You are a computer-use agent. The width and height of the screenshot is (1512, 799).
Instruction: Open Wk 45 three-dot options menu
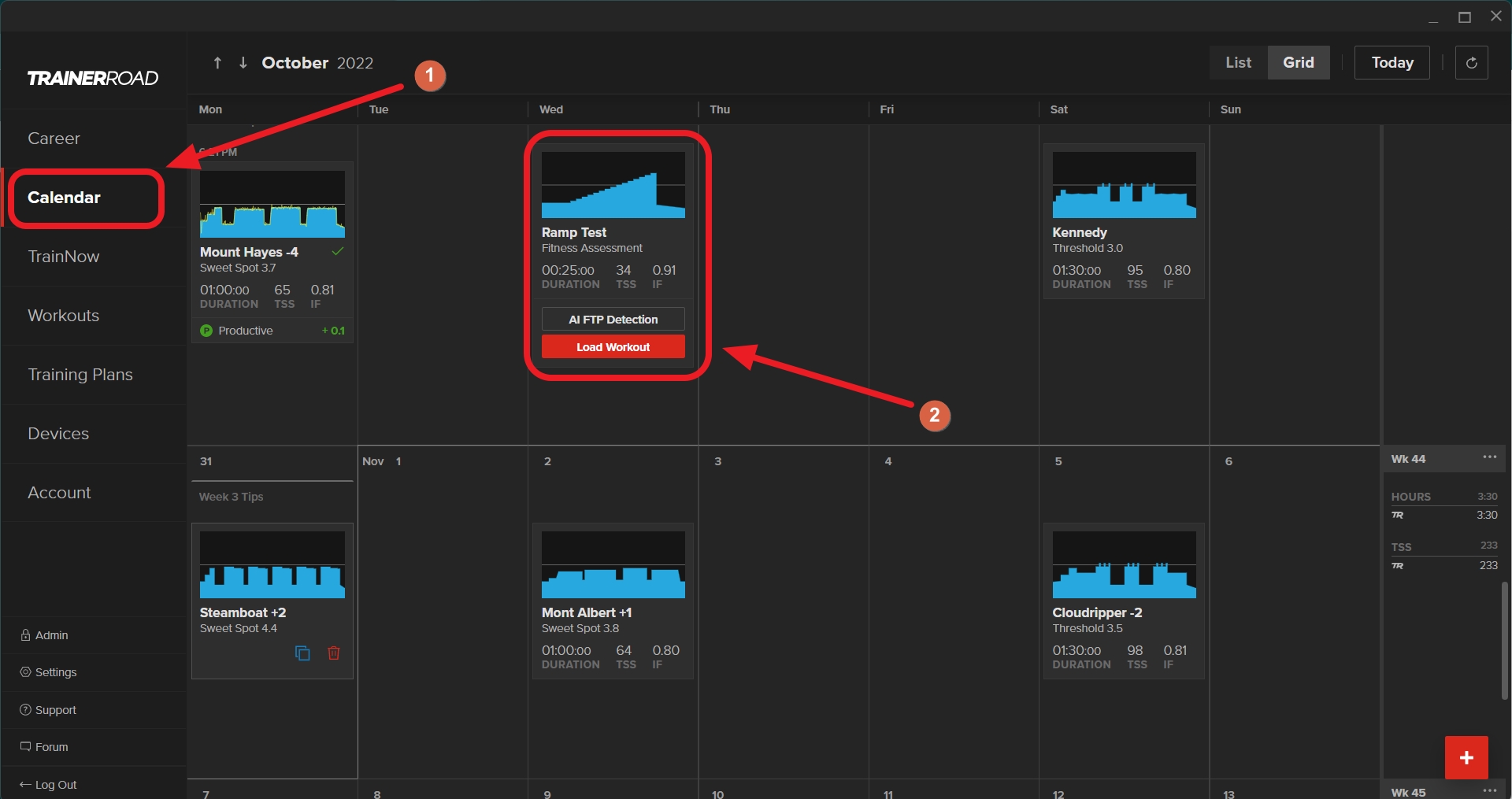(x=1490, y=790)
